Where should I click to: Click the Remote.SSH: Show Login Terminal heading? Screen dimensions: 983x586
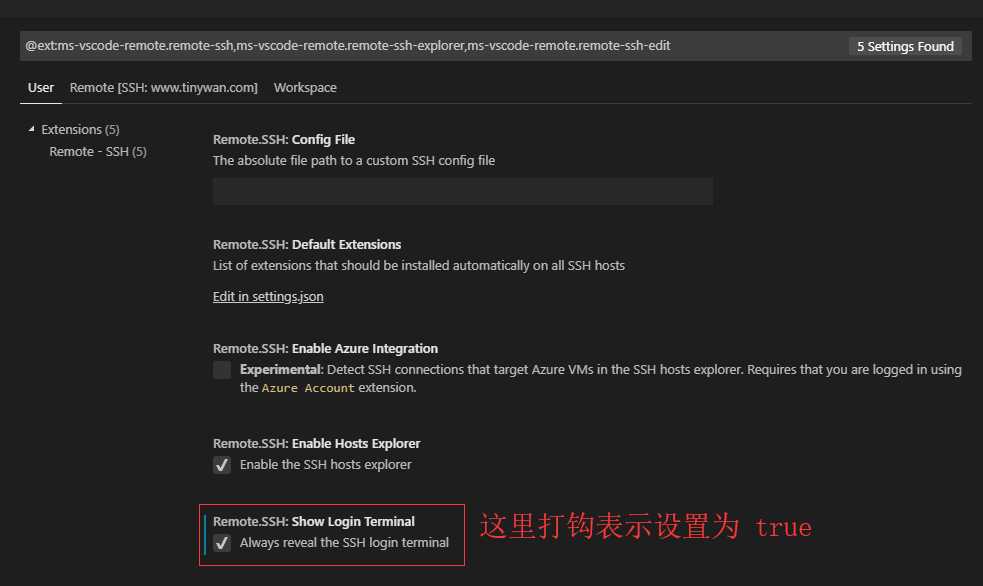coord(314,521)
